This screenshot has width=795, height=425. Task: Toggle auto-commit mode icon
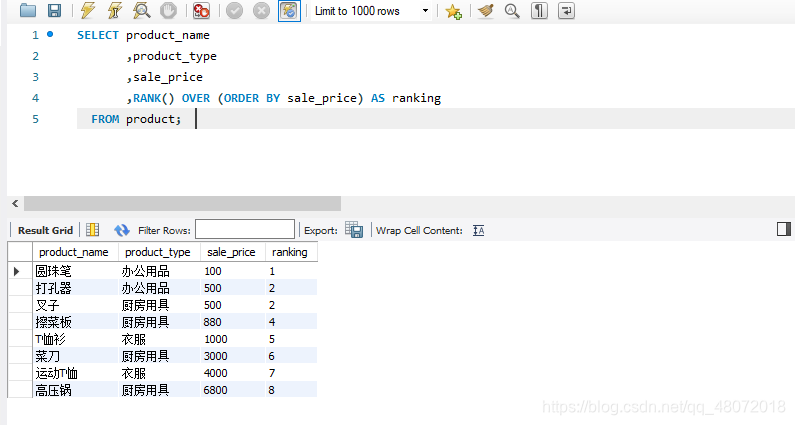pyautogui.click(x=289, y=11)
